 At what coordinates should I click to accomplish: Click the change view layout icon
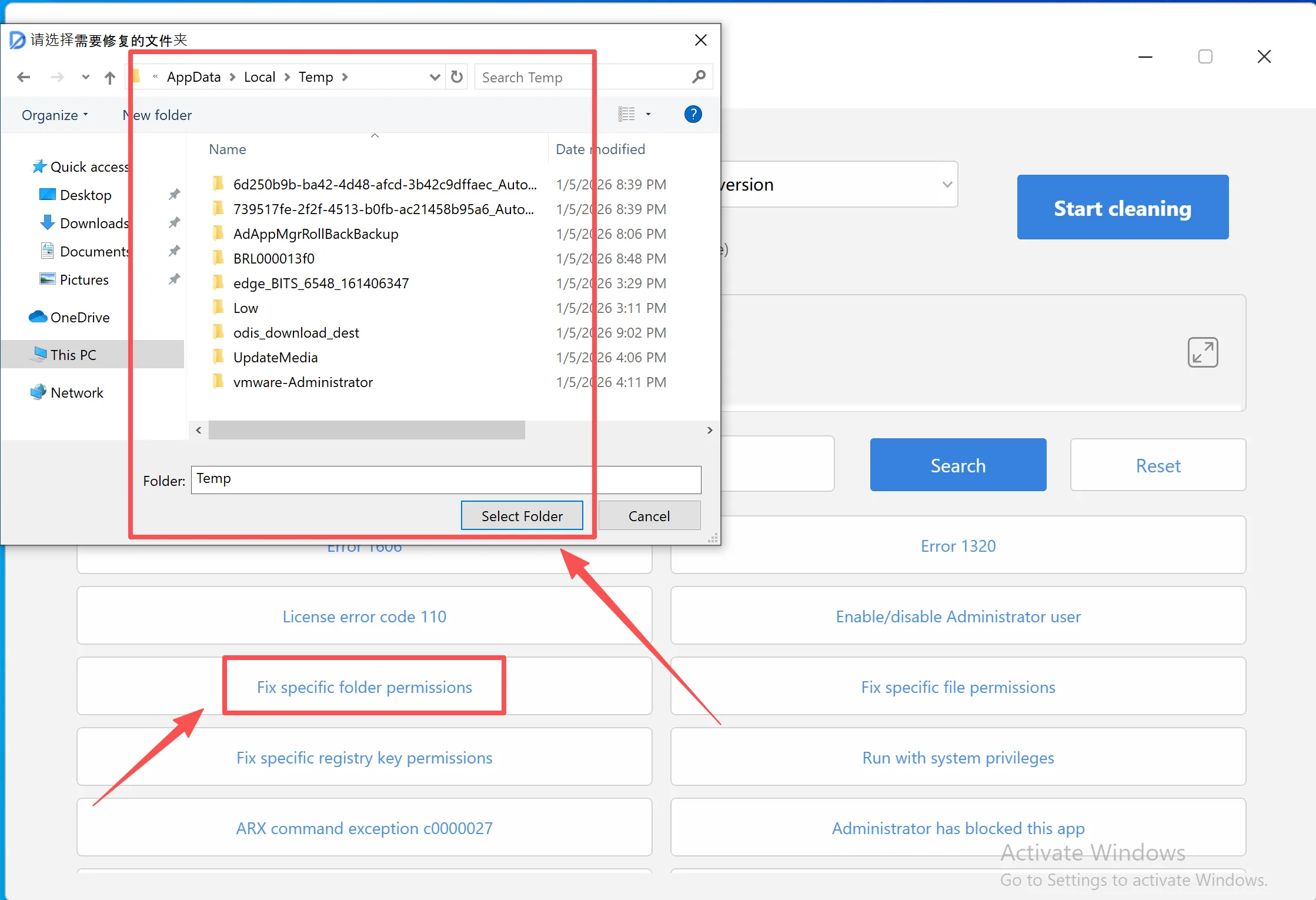[627, 114]
